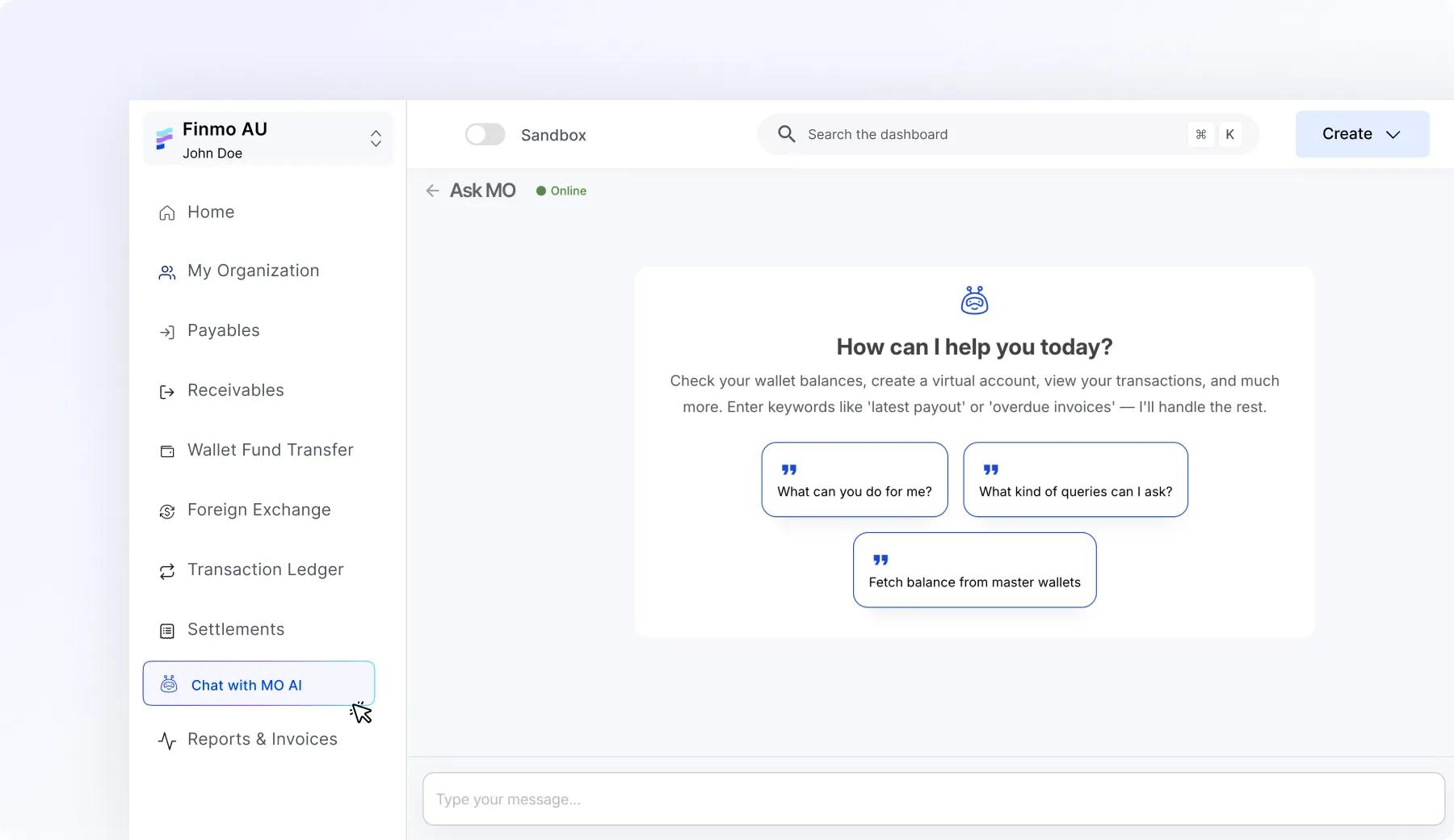This screenshot has height=840, width=1454.
Task: Click the Receivables exit-arrow icon
Action: tap(167, 392)
